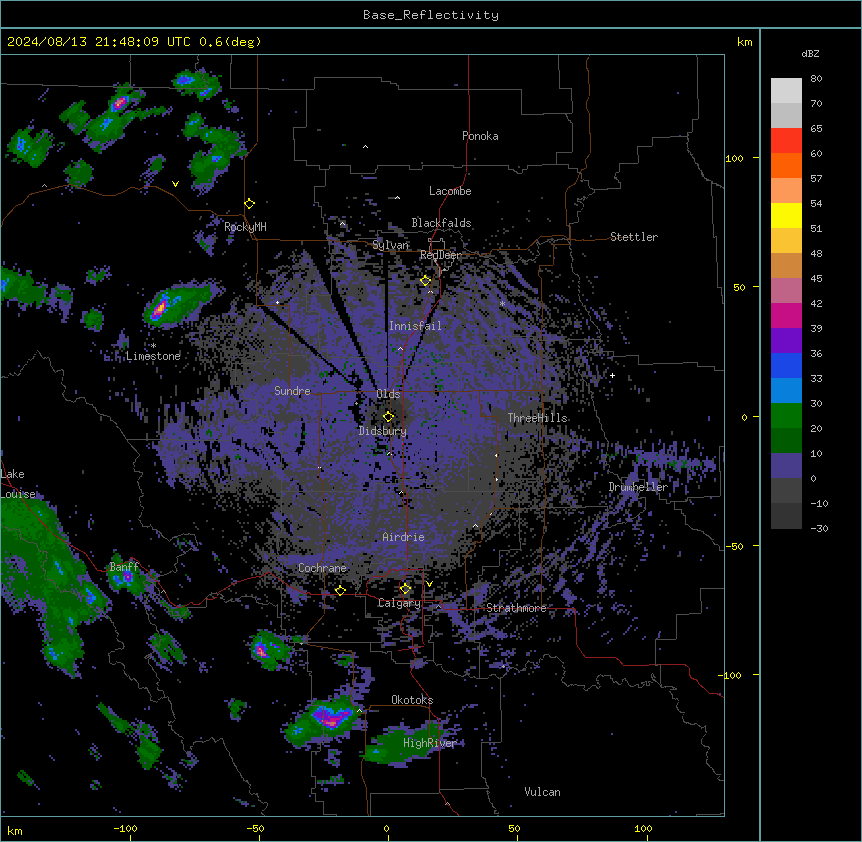Click the 100 tick label on right axis
This screenshot has width=862, height=842.
[x=734, y=158]
